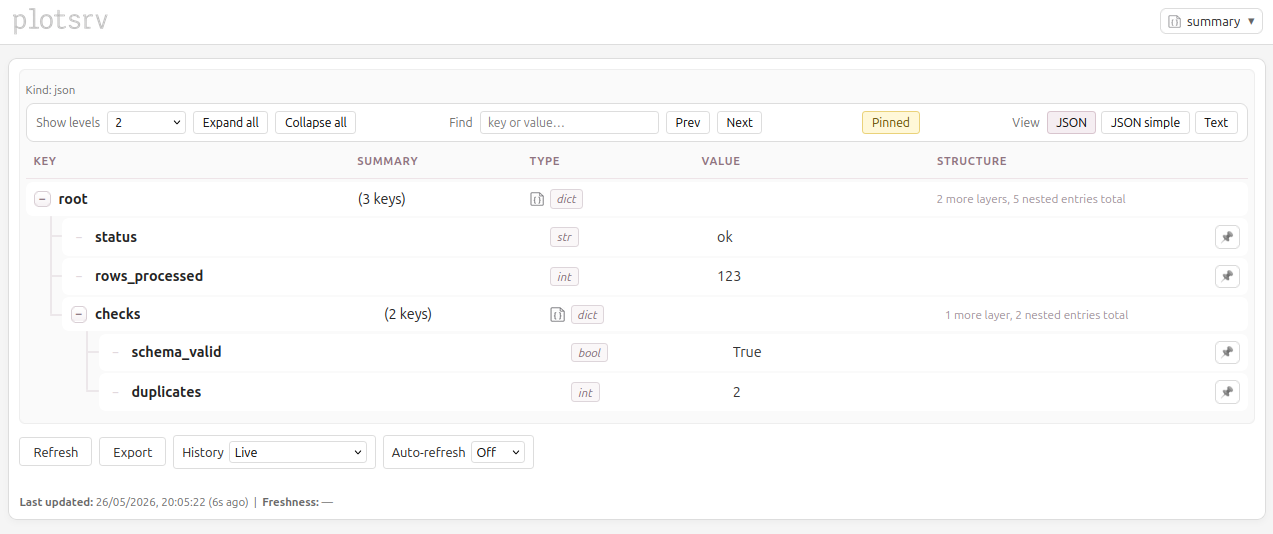
Task: Pin the status row
Action: tap(1227, 237)
